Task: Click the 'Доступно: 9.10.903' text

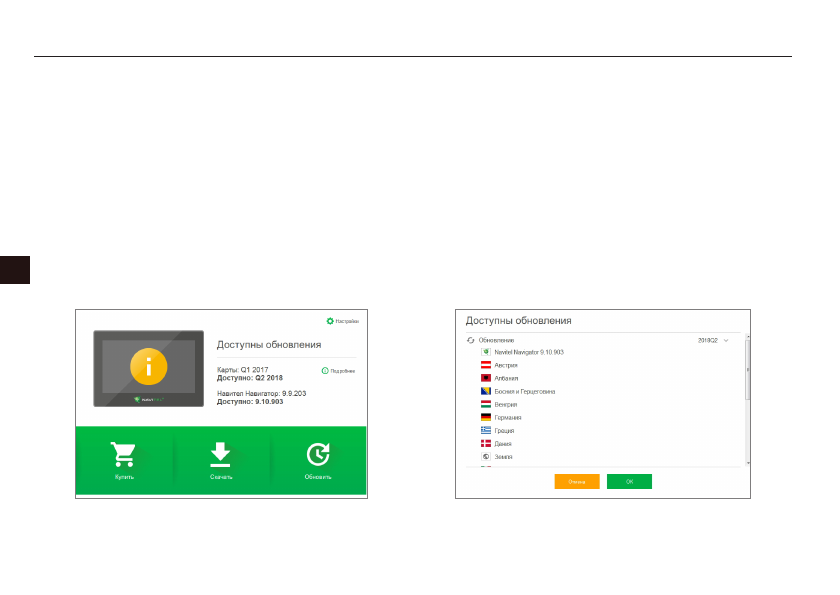Action: 250,401
